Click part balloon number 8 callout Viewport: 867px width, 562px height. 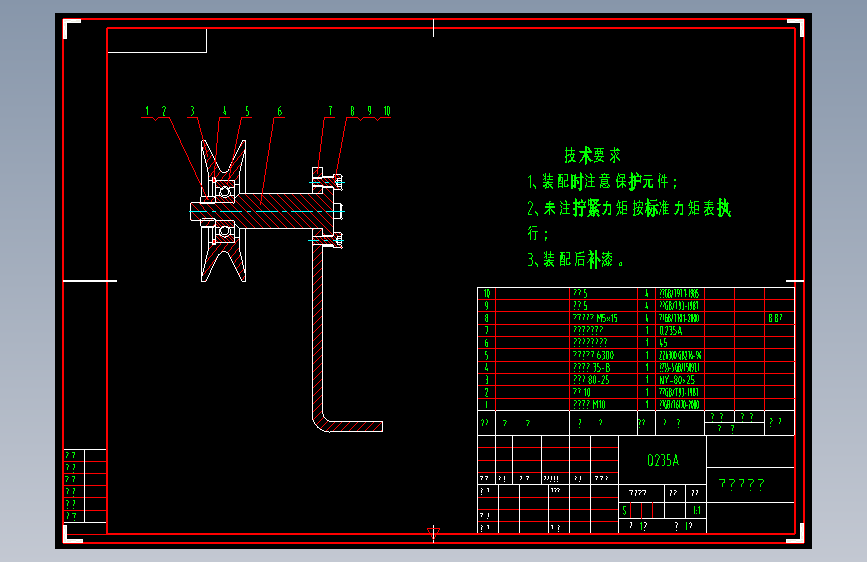pos(352,111)
